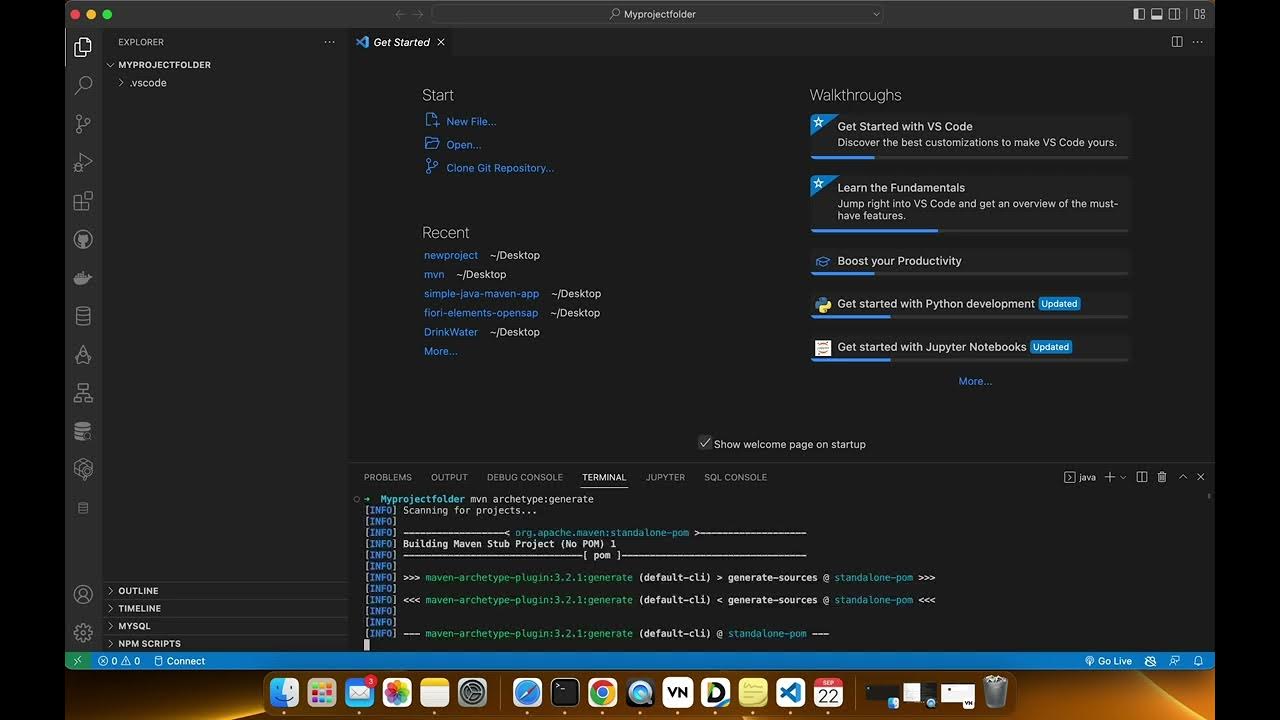Click Clone Git Repository... link
Screen dimensions: 1280x720
500,168
